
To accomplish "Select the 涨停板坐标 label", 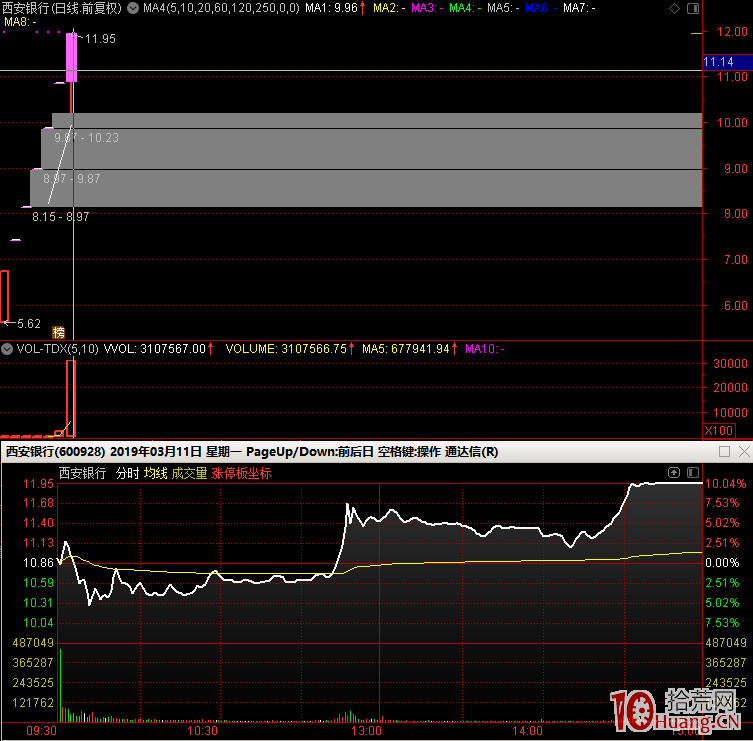I will pos(241,474).
